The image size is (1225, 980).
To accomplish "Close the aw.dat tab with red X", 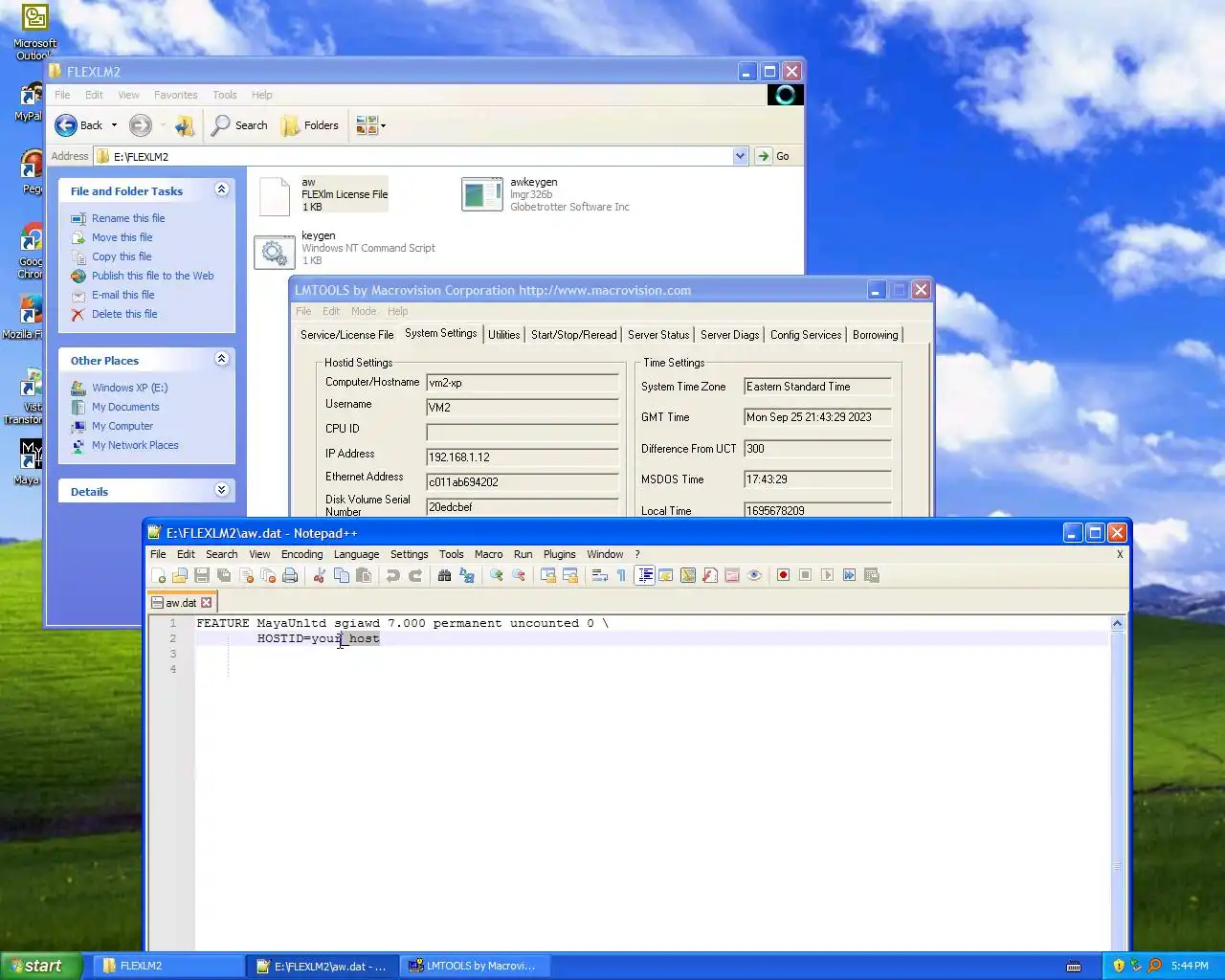I will 206,603.
